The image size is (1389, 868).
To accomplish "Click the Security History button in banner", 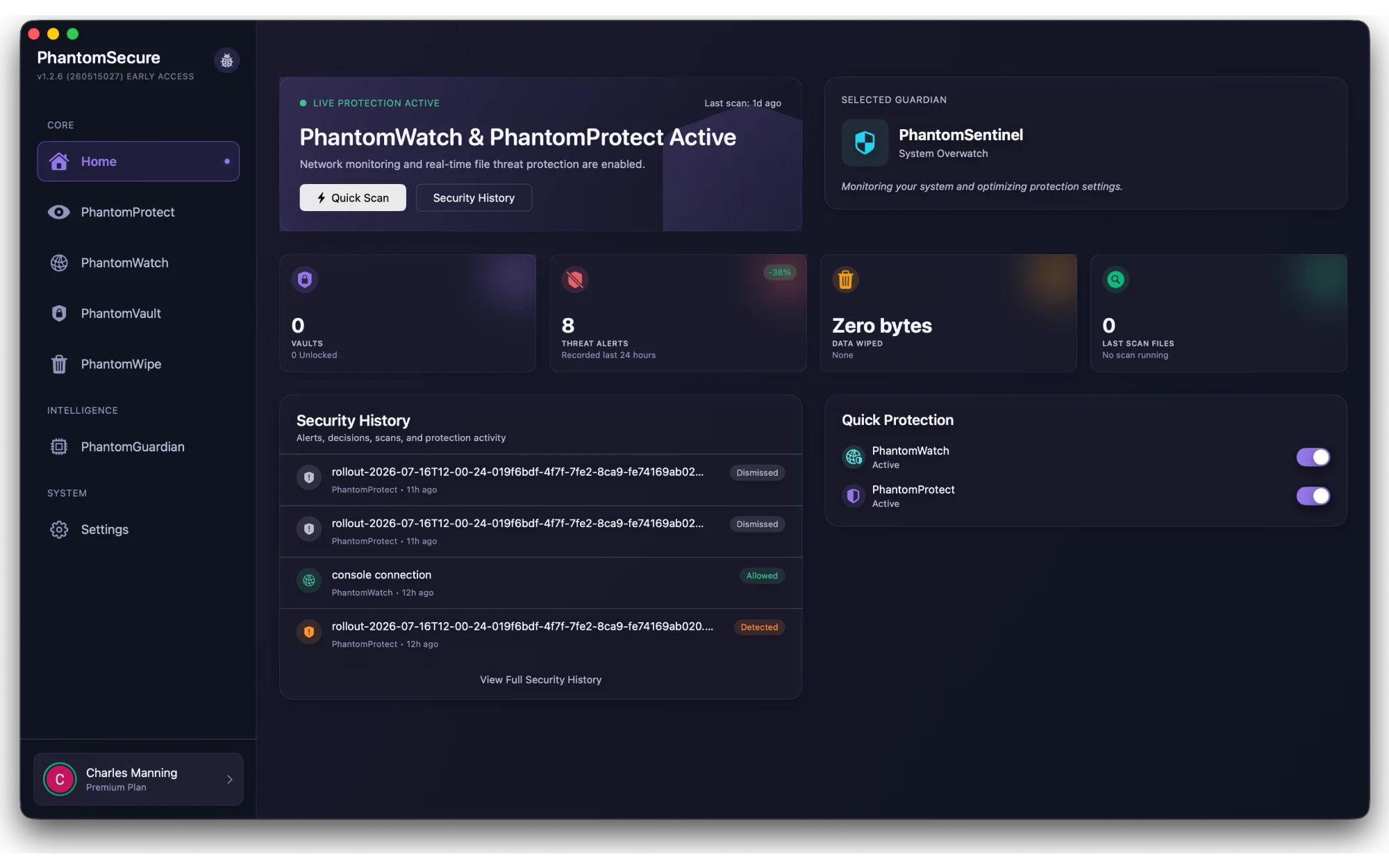I will tap(474, 198).
